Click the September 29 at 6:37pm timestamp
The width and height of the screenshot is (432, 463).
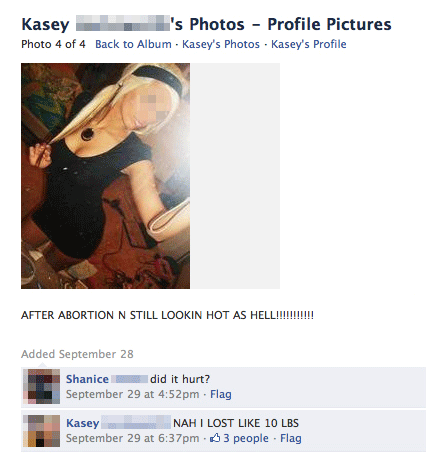coord(132,438)
